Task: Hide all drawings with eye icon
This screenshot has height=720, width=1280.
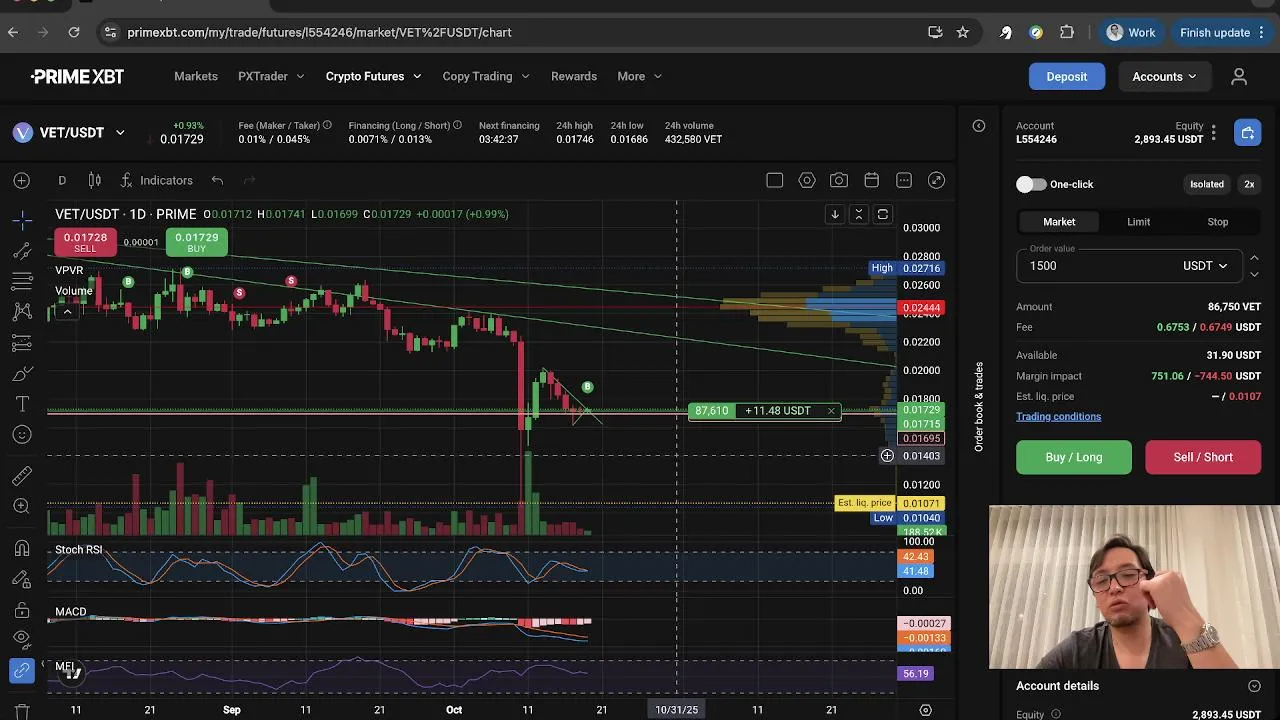Action: pyautogui.click(x=22, y=641)
